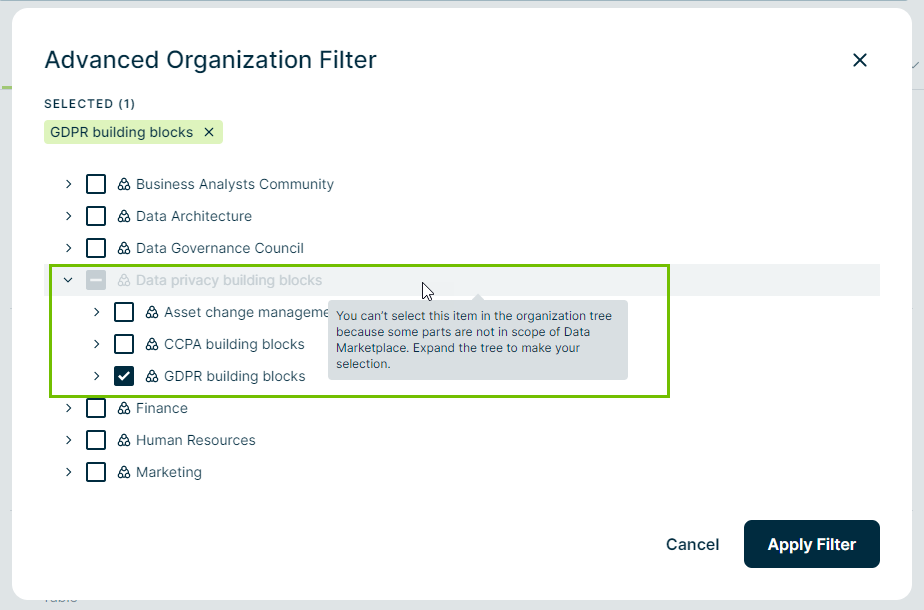Click community icon next to Data Architecture
Screen dimensions: 924x610
124,216
